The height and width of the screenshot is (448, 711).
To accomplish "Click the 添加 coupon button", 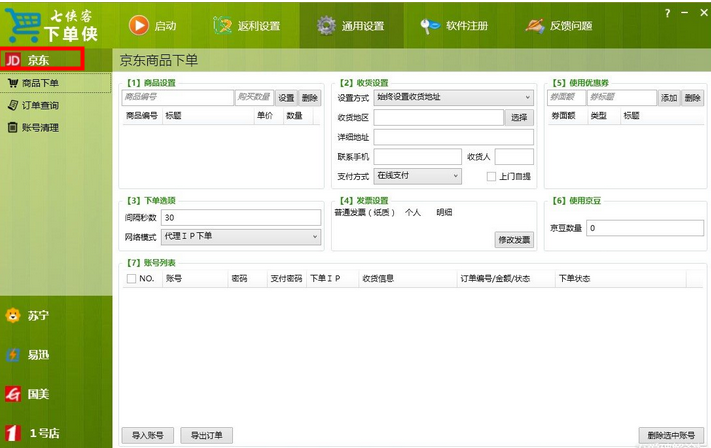I will (669, 97).
